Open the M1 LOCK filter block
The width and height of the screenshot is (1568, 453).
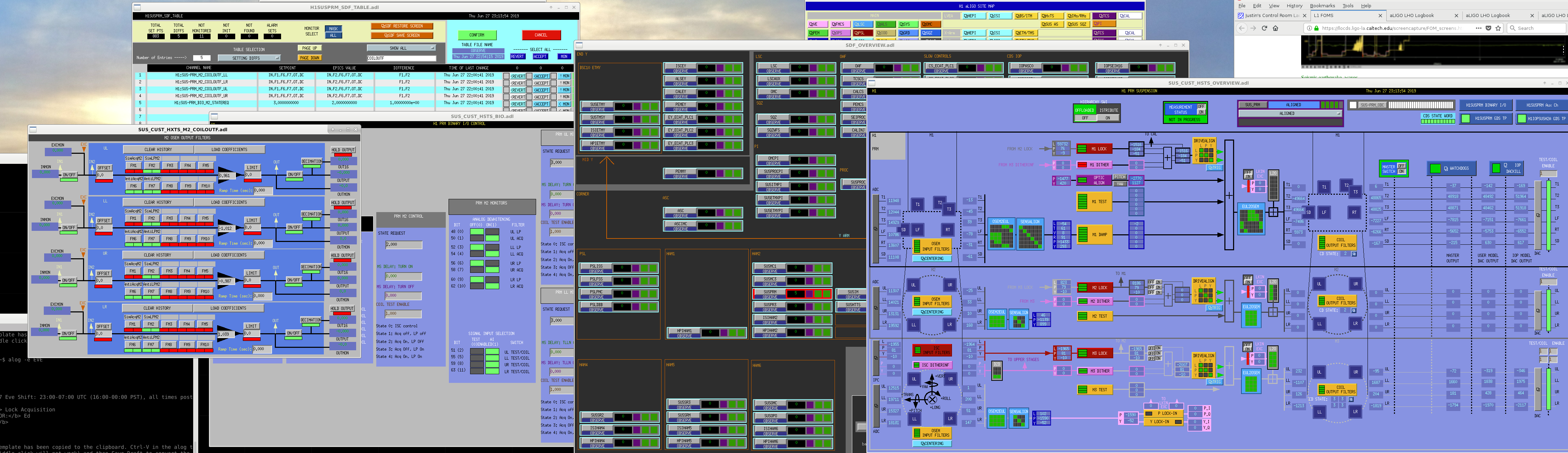point(1095,148)
